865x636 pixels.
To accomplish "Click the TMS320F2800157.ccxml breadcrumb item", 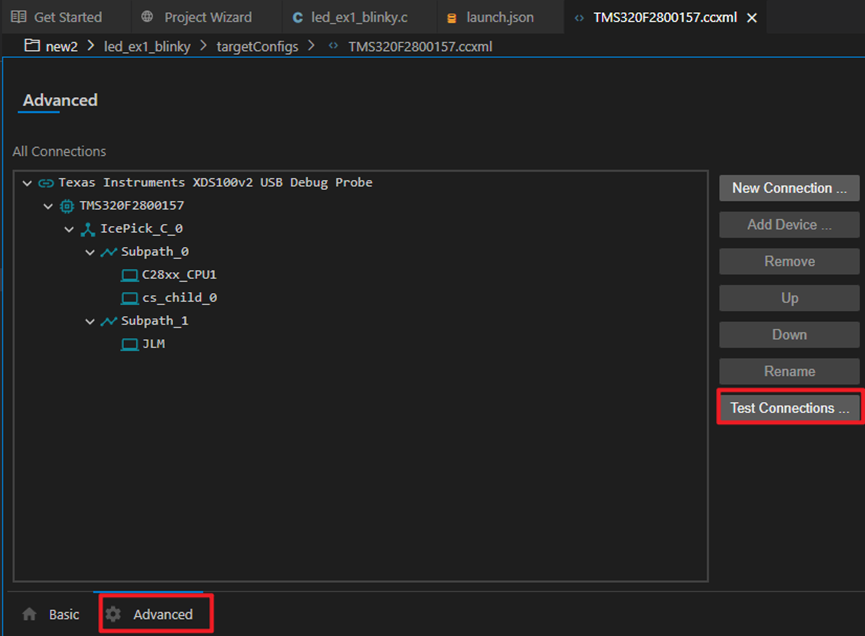I will (420, 46).
